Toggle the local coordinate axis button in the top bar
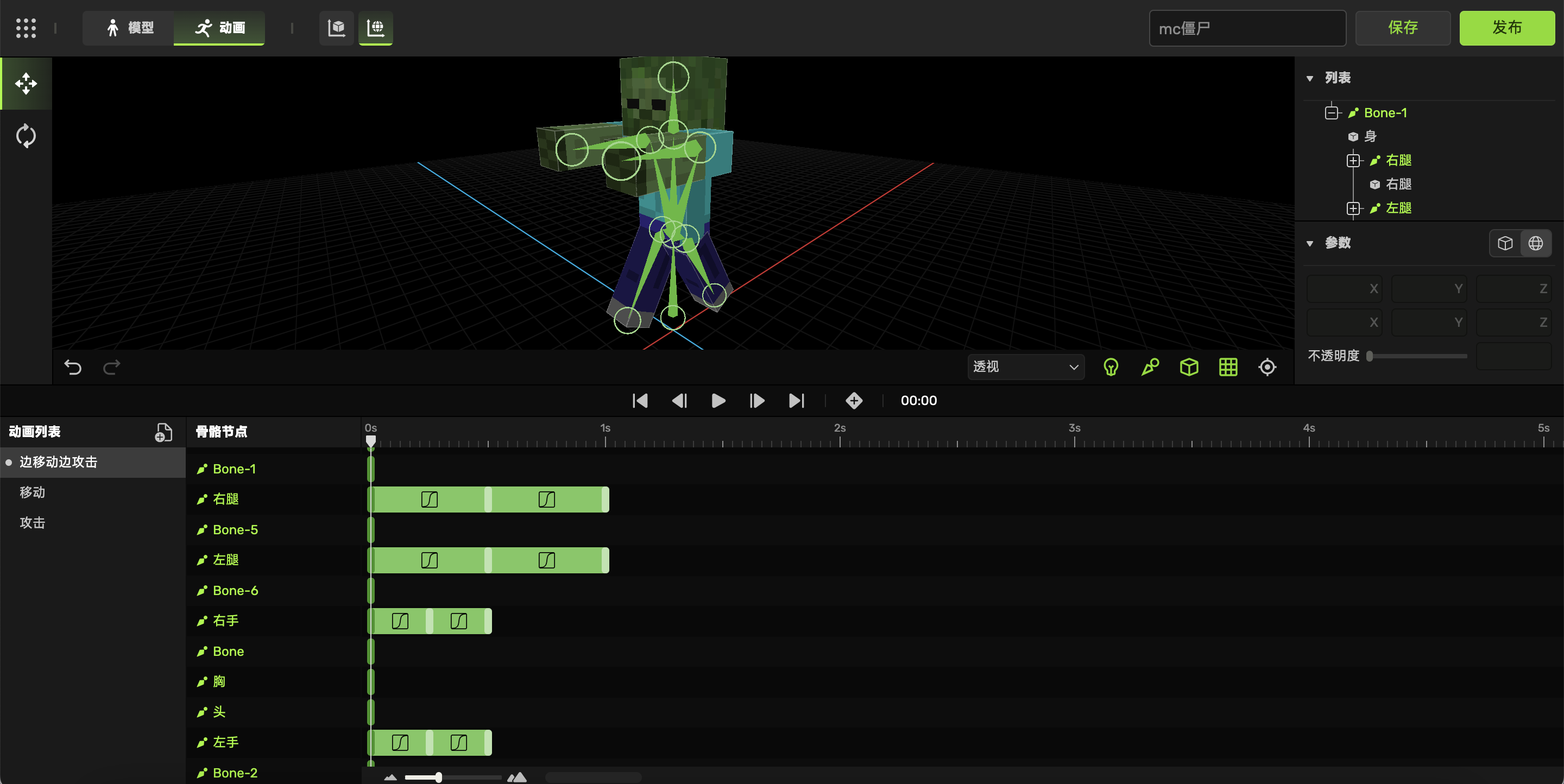The image size is (1564, 784). tap(336, 28)
